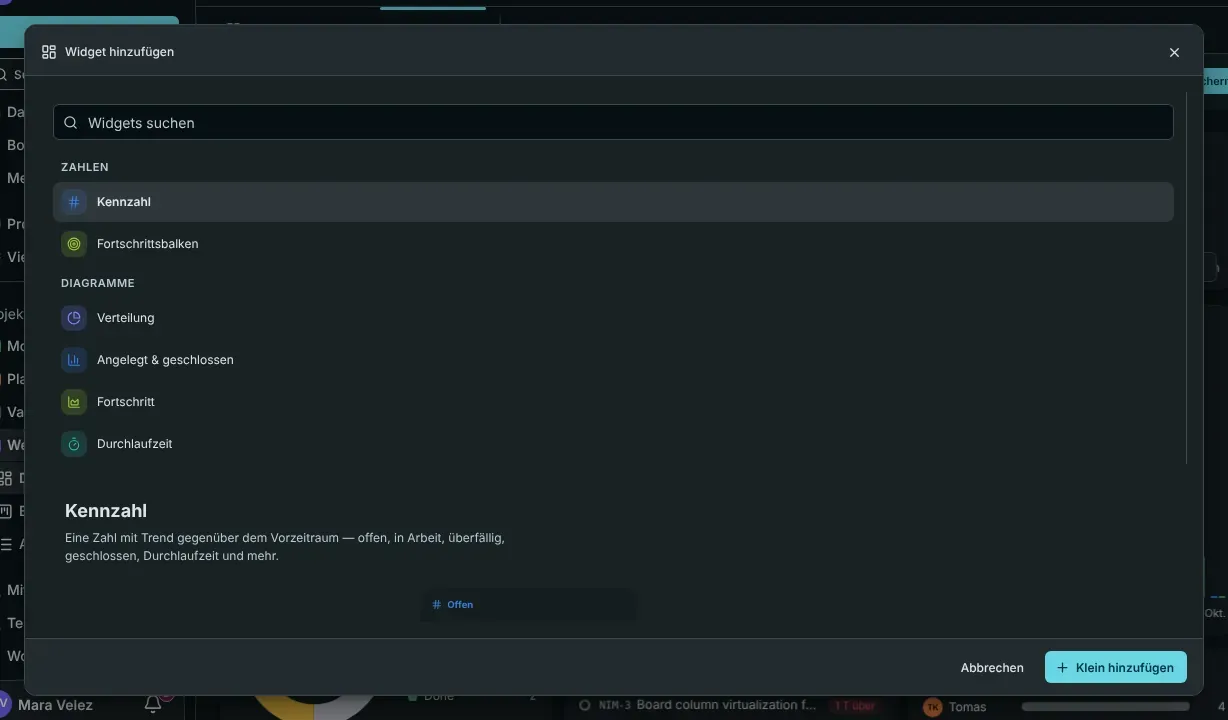
Task: Focus the Widgets suchen search field
Action: 613,123
